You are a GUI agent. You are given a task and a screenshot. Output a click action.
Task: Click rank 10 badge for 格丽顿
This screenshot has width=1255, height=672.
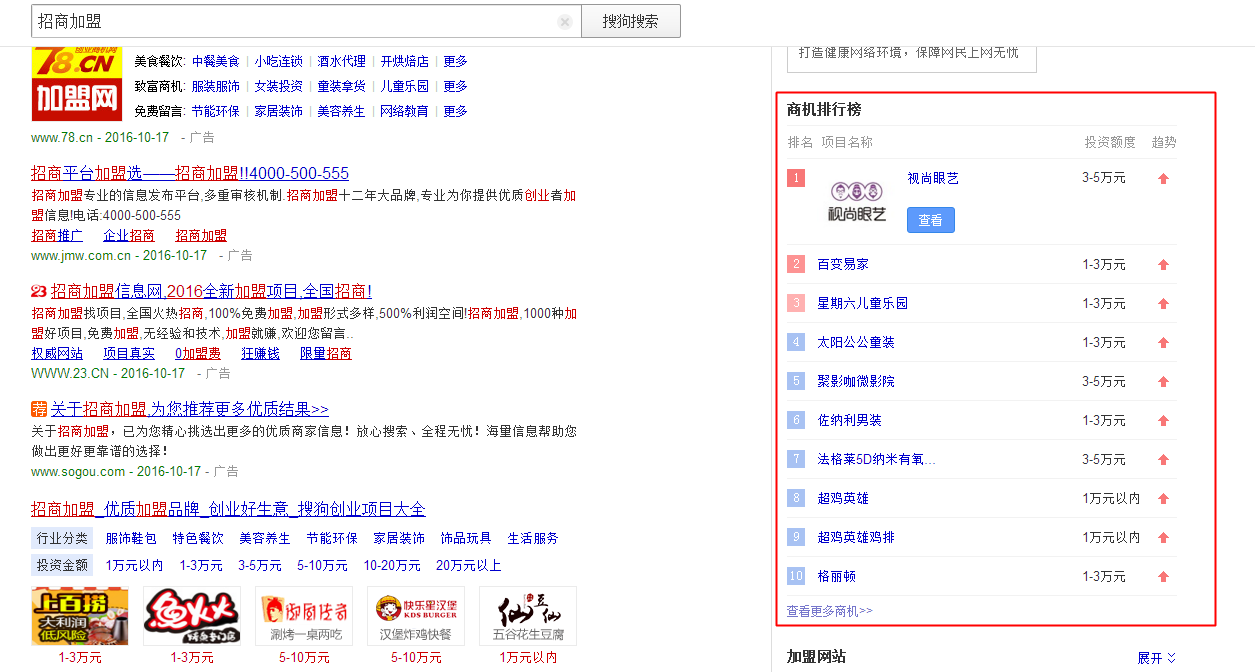[x=796, y=576]
